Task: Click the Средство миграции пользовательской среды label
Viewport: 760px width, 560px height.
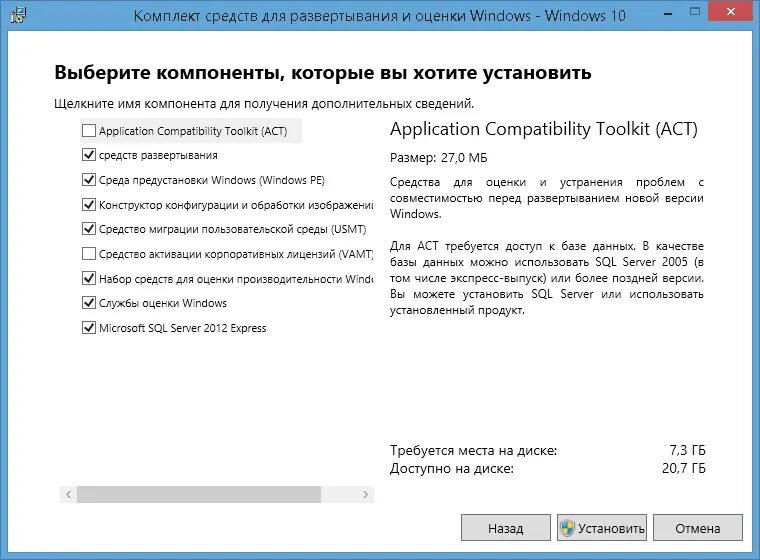Action: pos(233,229)
